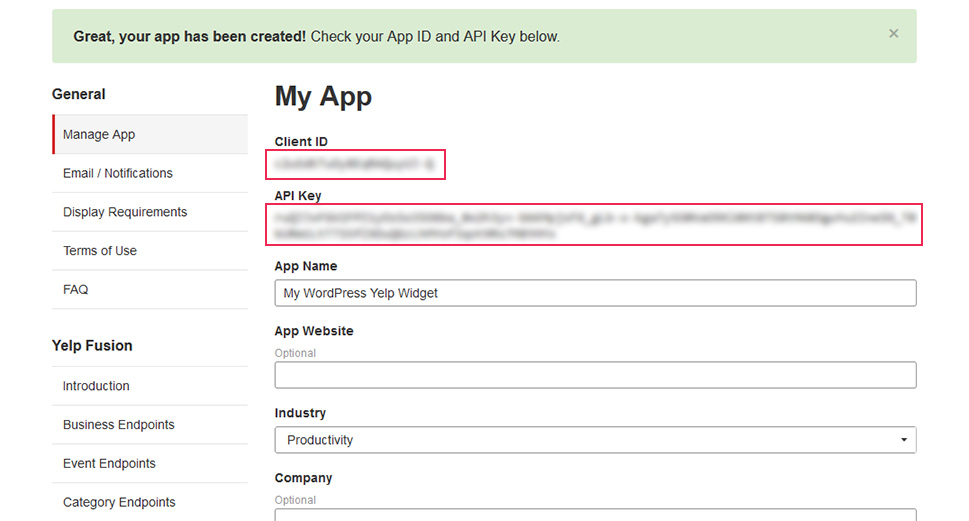The height and width of the screenshot is (521, 969).
Task: Click the Company input field
Action: (595, 515)
